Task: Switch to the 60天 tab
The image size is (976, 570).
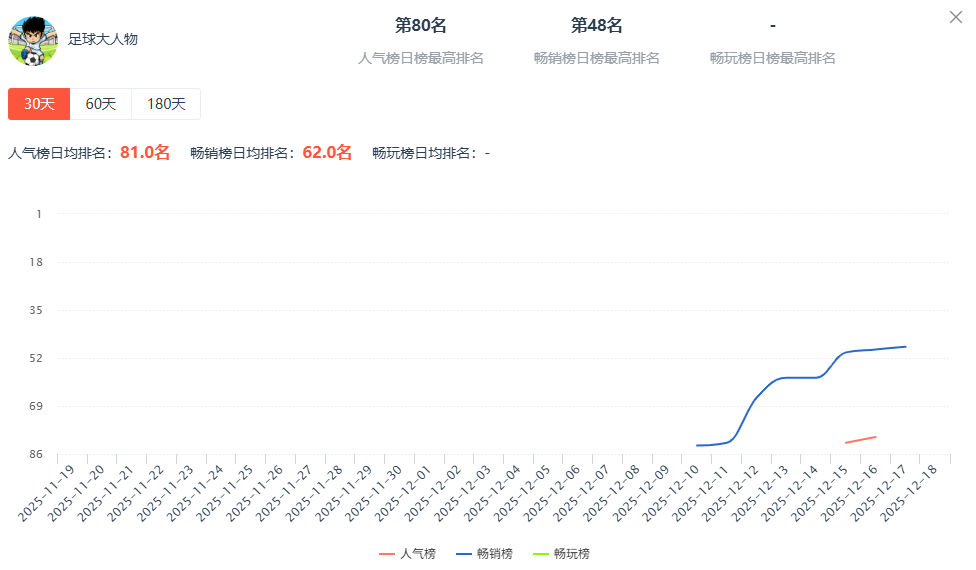Action: (x=100, y=104)
